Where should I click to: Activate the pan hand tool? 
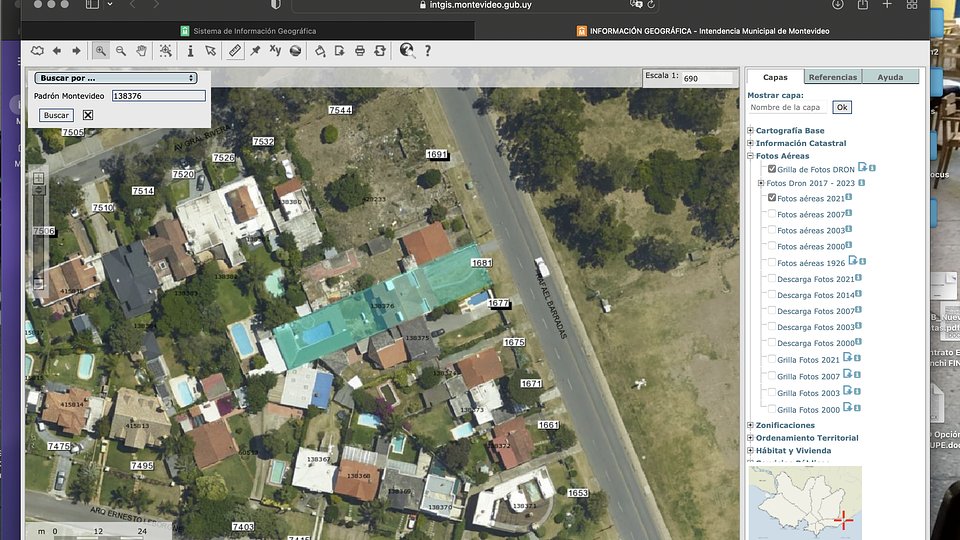click(x=141, y=50)
